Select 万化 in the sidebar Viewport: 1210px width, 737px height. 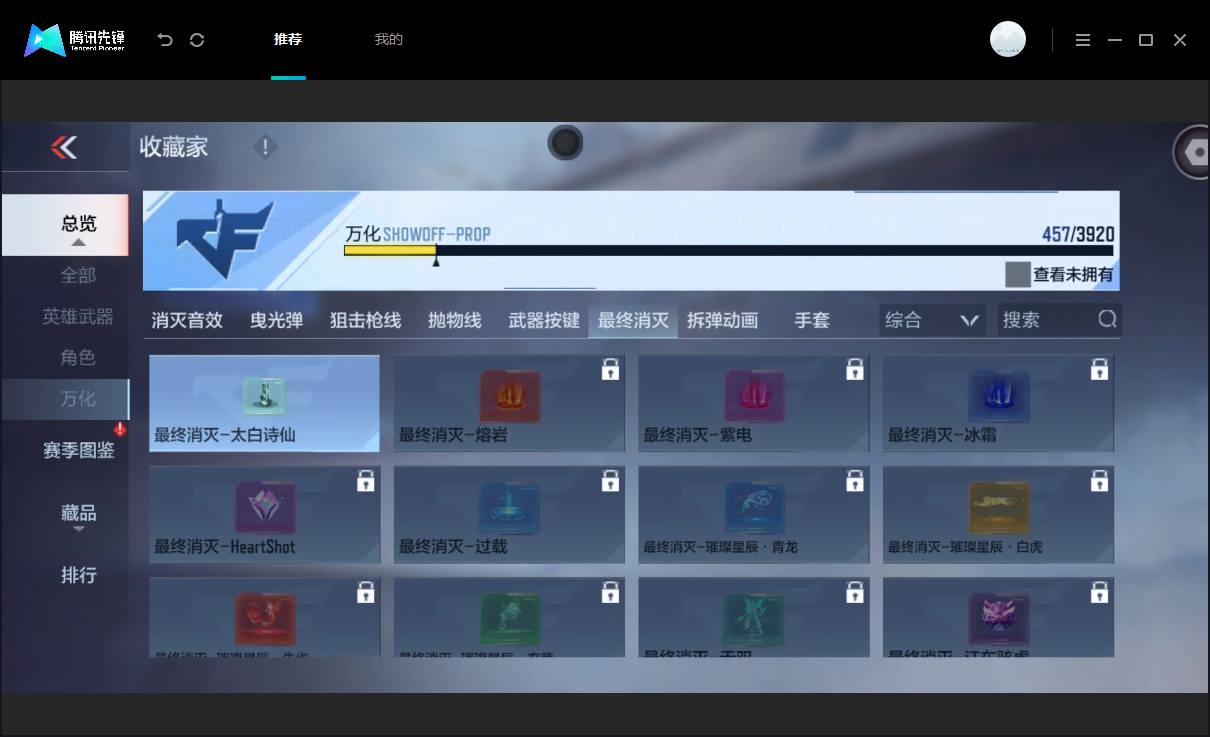(66, 398)
